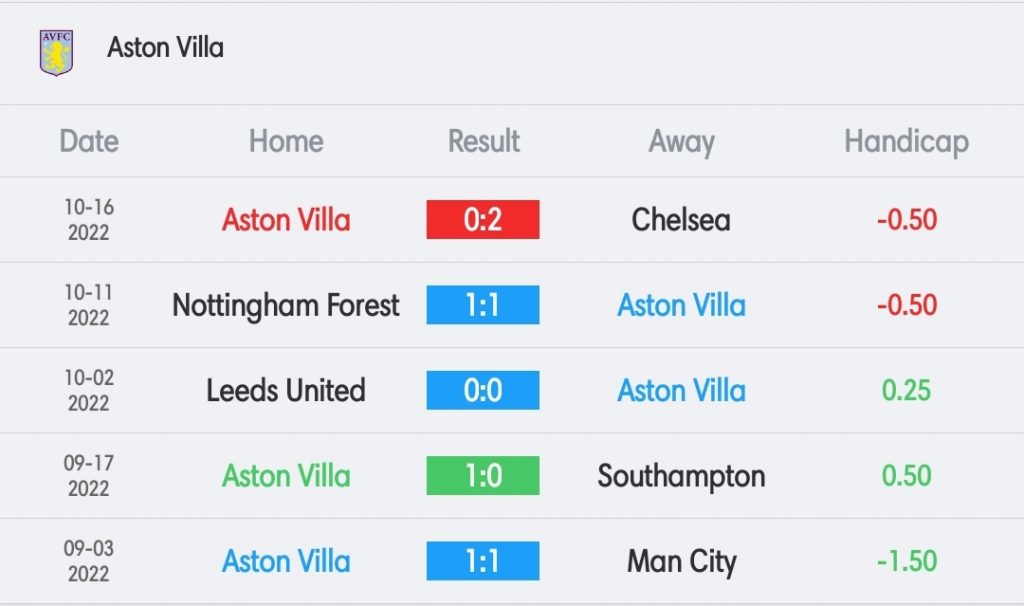Viewport: 1024px width, 606px height.
Task: Click the Result column header
Action: [483, 141]
